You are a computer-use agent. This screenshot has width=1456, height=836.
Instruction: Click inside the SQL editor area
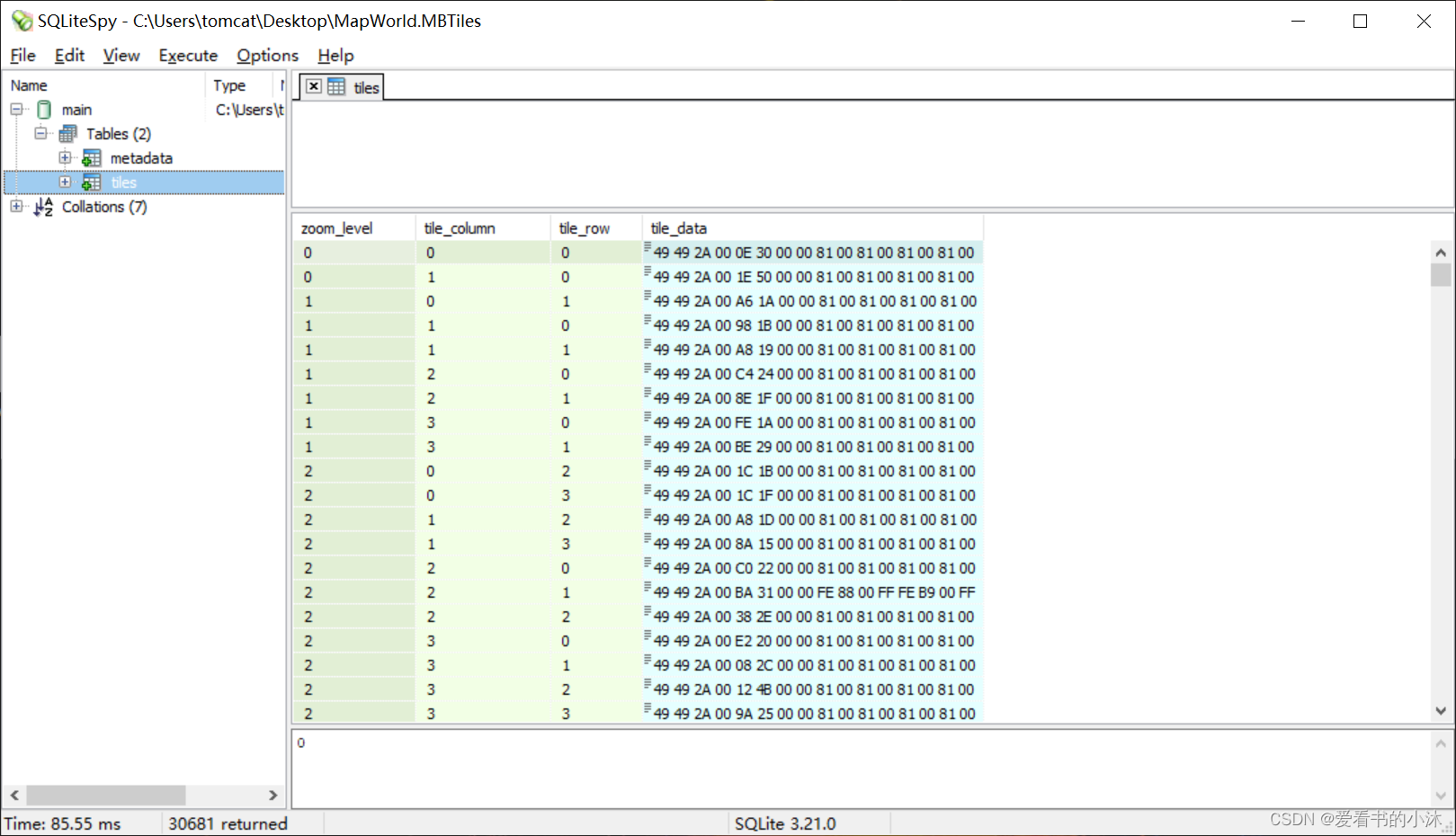(x=872, y=154)
